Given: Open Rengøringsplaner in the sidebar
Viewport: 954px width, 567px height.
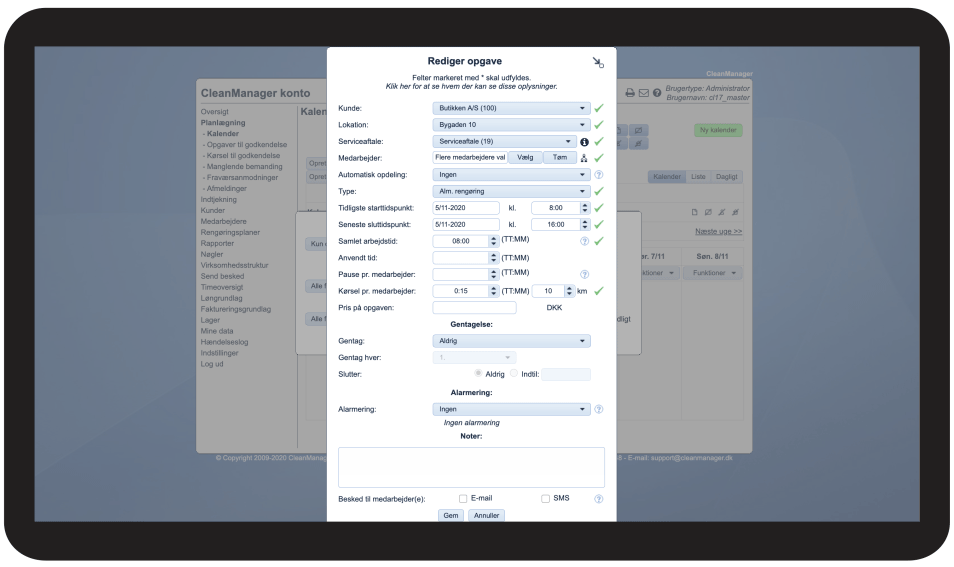Looking at the screenshot, I should click(x=230, y=232).
